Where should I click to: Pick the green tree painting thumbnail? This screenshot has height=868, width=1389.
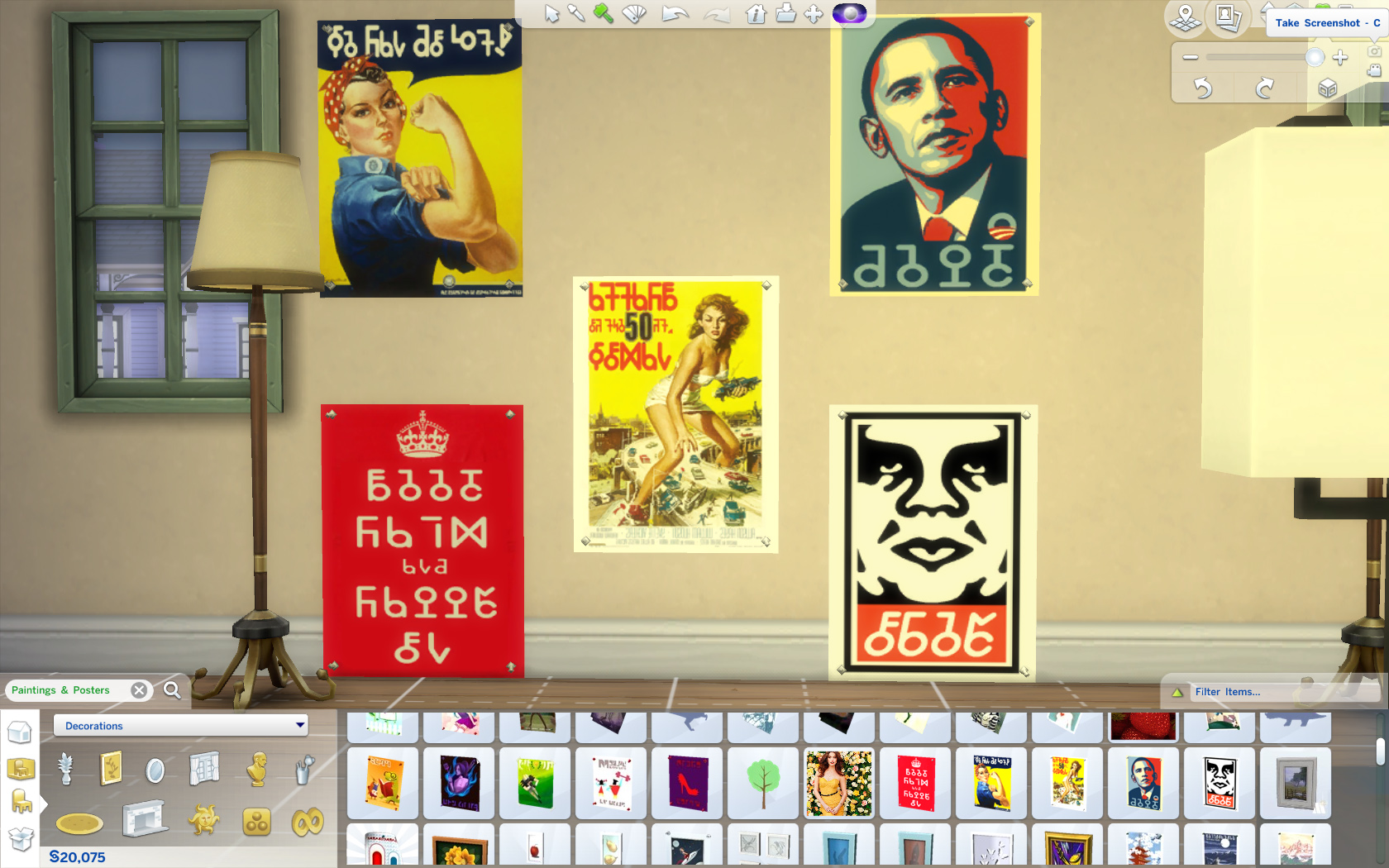coord(763,782)
